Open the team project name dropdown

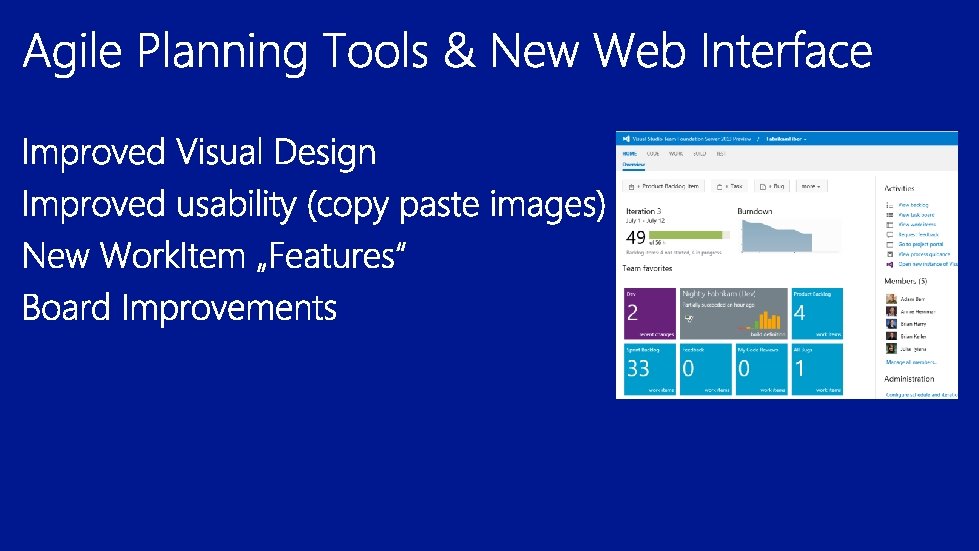click(x=786, y=139)
